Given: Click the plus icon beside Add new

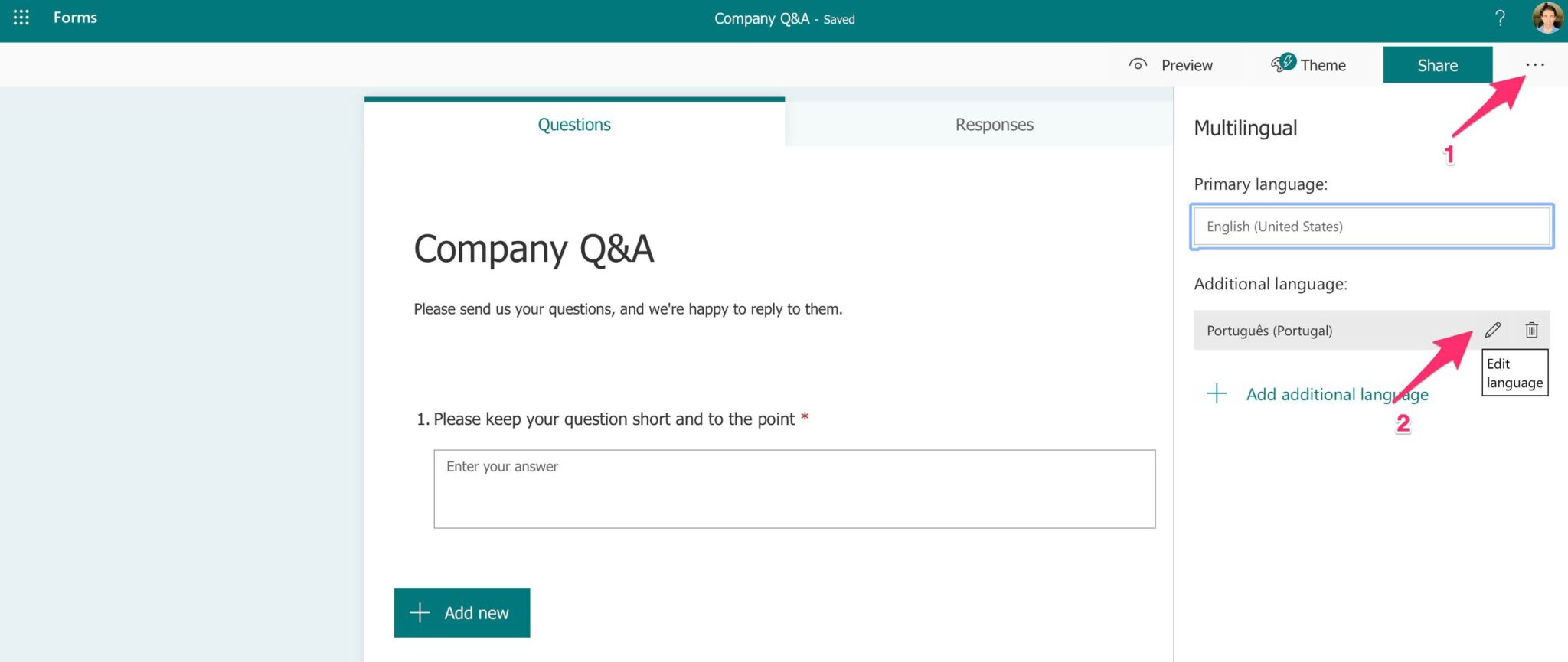Looking at the screenshot, I should 420,612.
